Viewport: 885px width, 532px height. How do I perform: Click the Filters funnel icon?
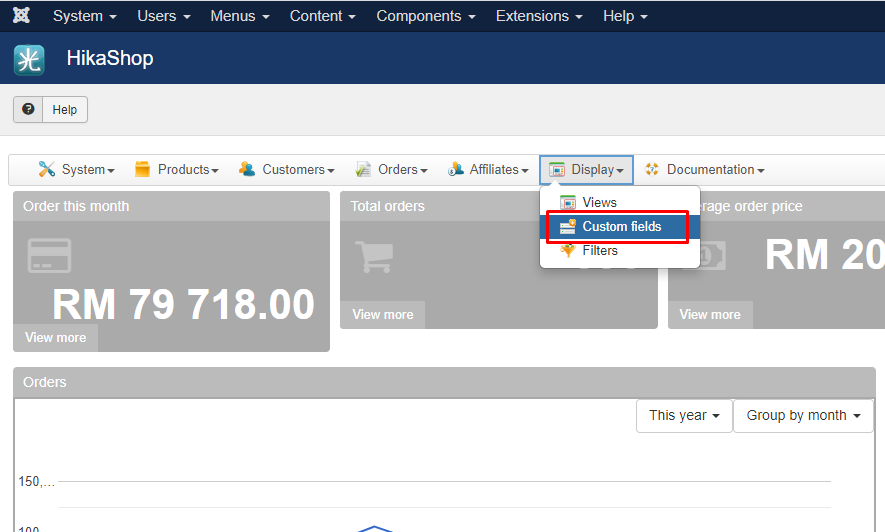pyautogui.click(x=568, y=250)
